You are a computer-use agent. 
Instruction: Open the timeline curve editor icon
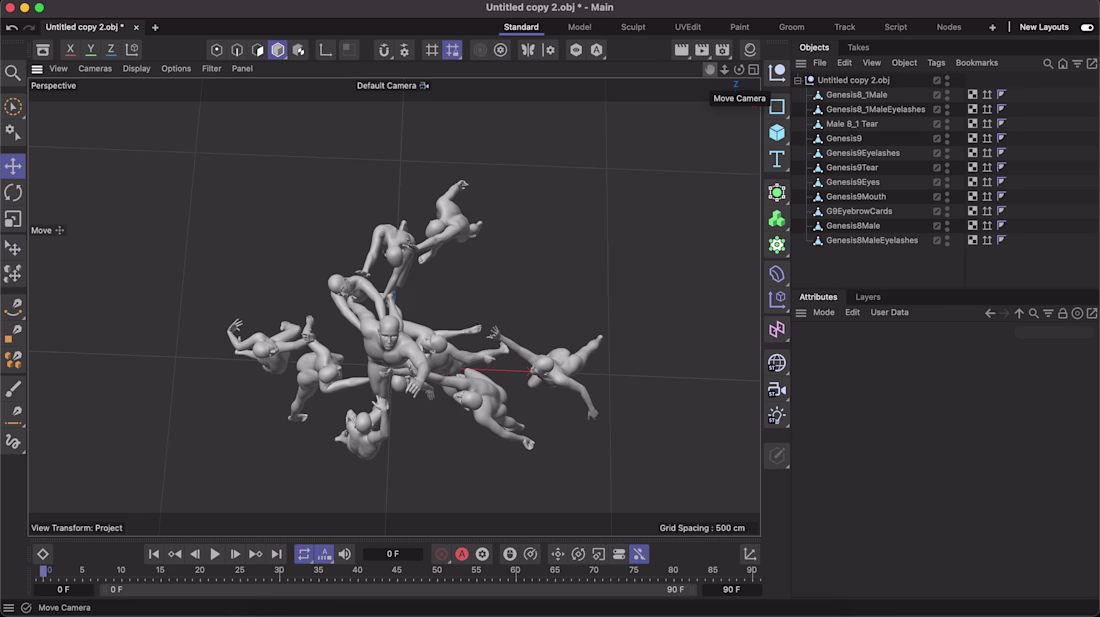tap(749, 554)
